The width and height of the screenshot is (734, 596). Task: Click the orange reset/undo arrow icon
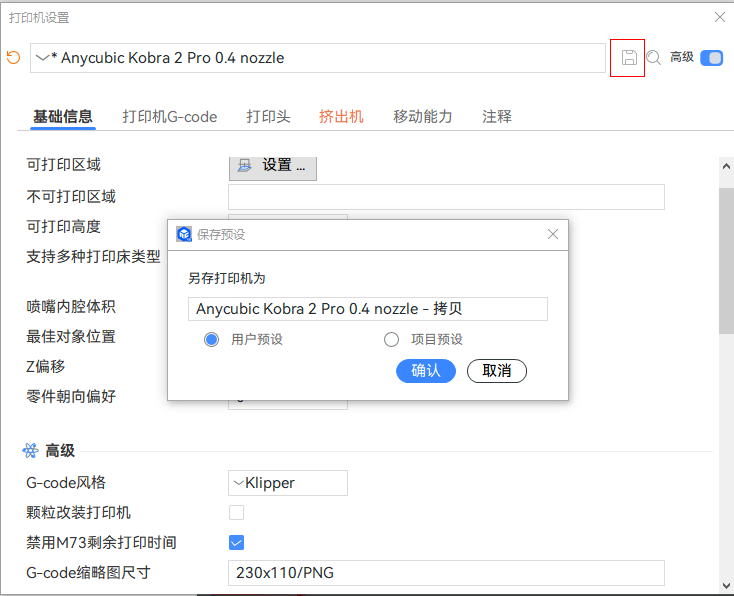(x=14, y=58)
